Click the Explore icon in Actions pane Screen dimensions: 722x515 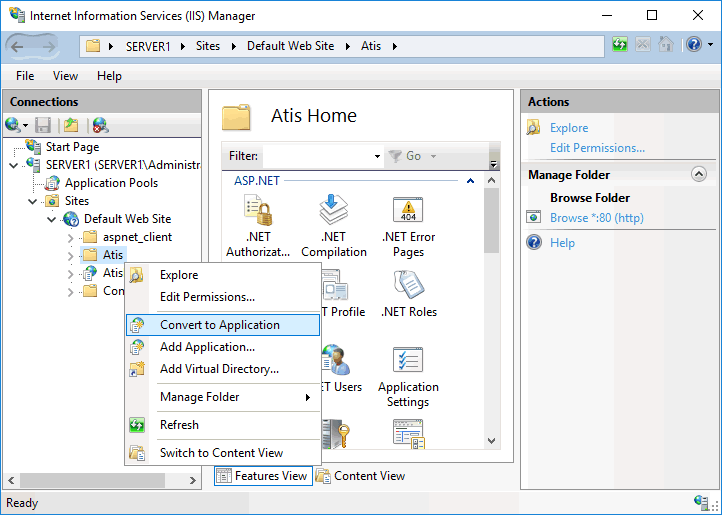click(534, 128)
